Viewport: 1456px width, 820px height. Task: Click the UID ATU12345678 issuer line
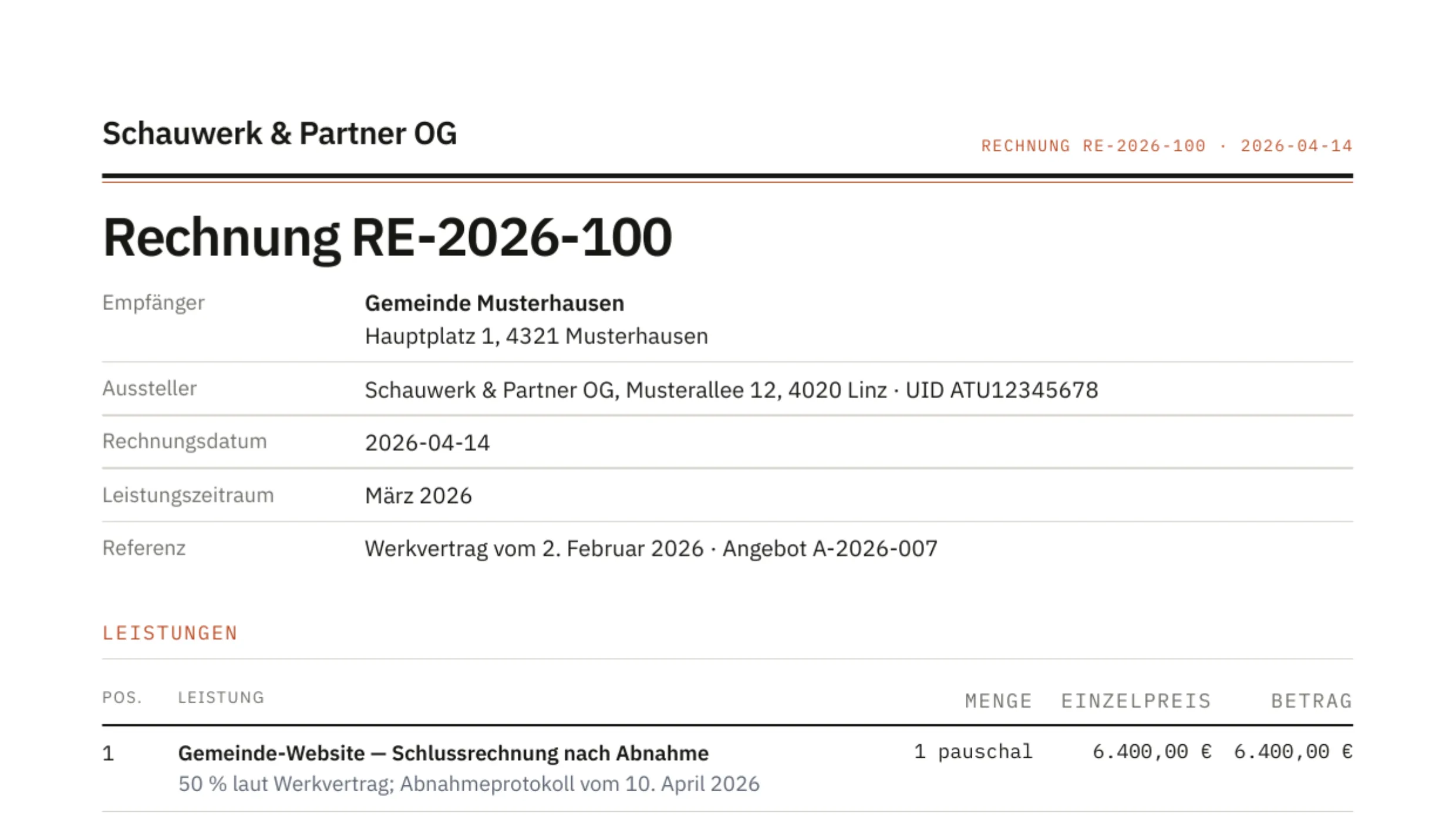pos(1002,390)
